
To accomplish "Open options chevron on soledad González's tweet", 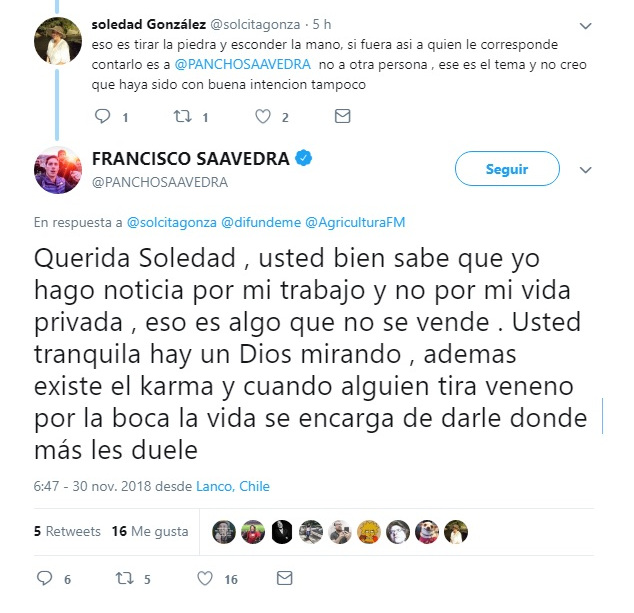I will [x=585, y=26].
